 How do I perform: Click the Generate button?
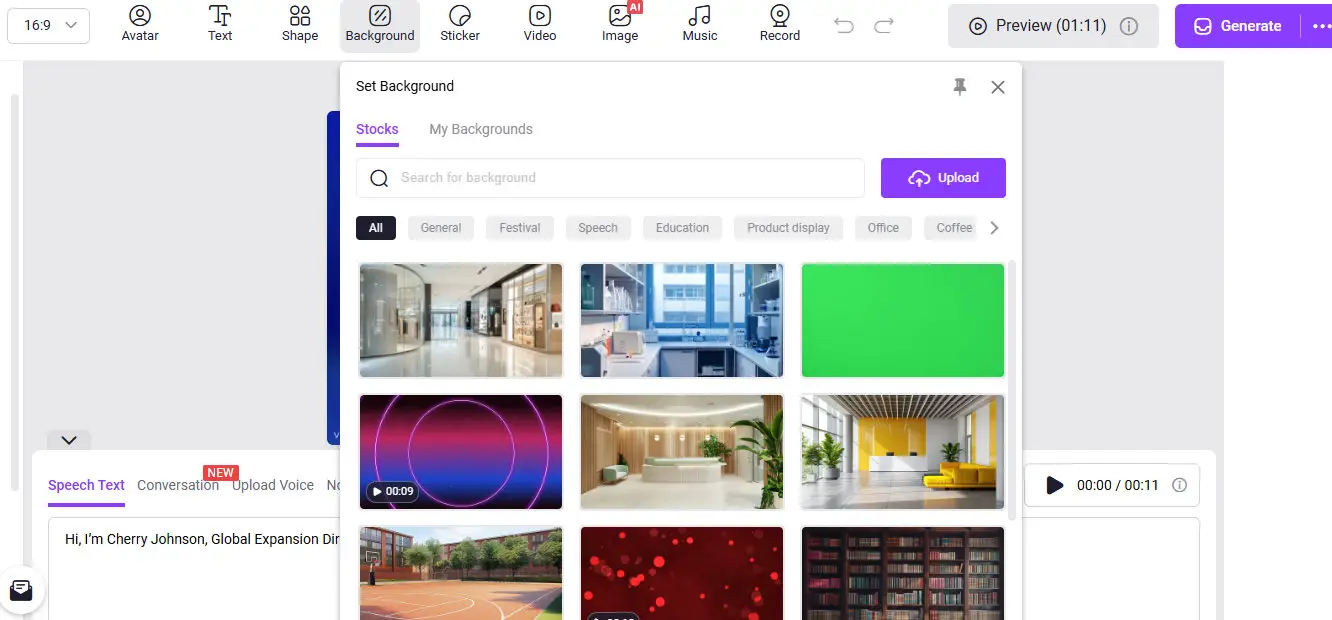[x=1239, y=26]
